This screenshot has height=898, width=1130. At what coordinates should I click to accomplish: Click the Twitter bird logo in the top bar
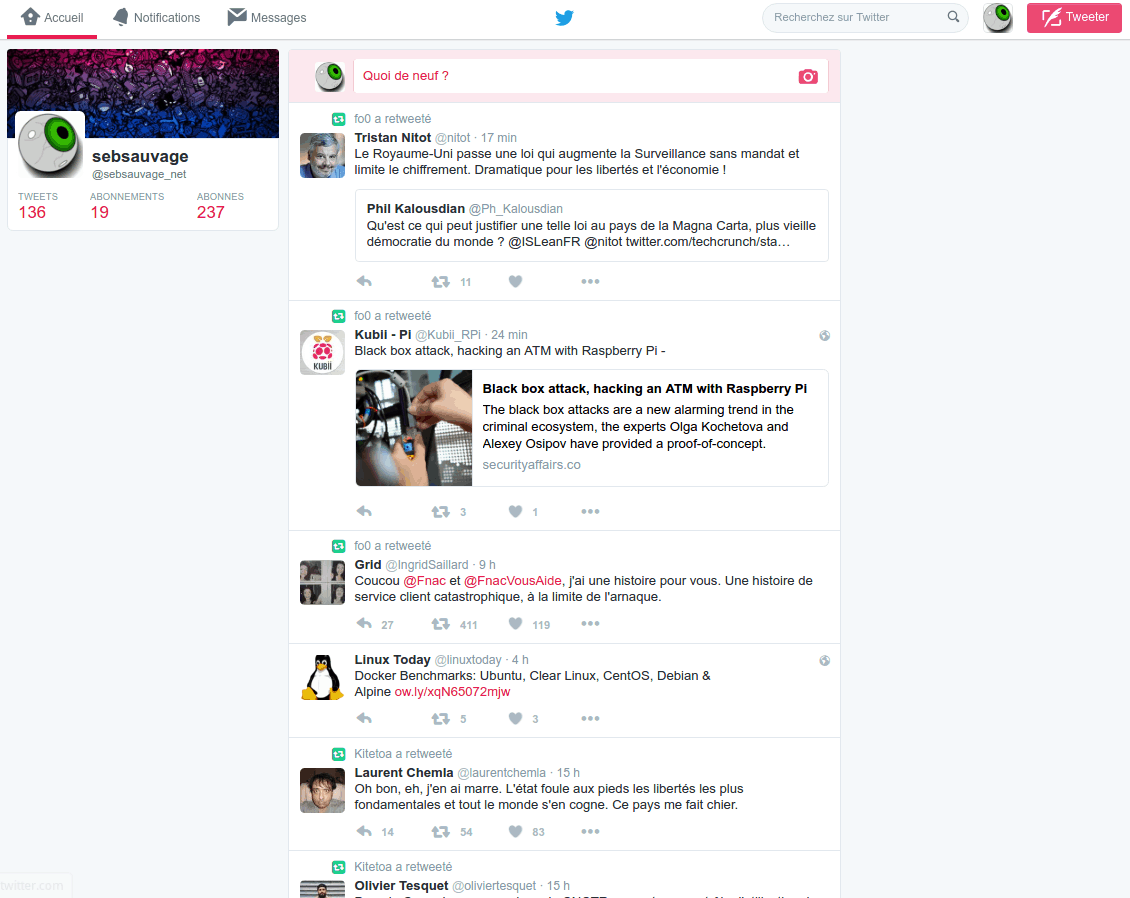564,18
